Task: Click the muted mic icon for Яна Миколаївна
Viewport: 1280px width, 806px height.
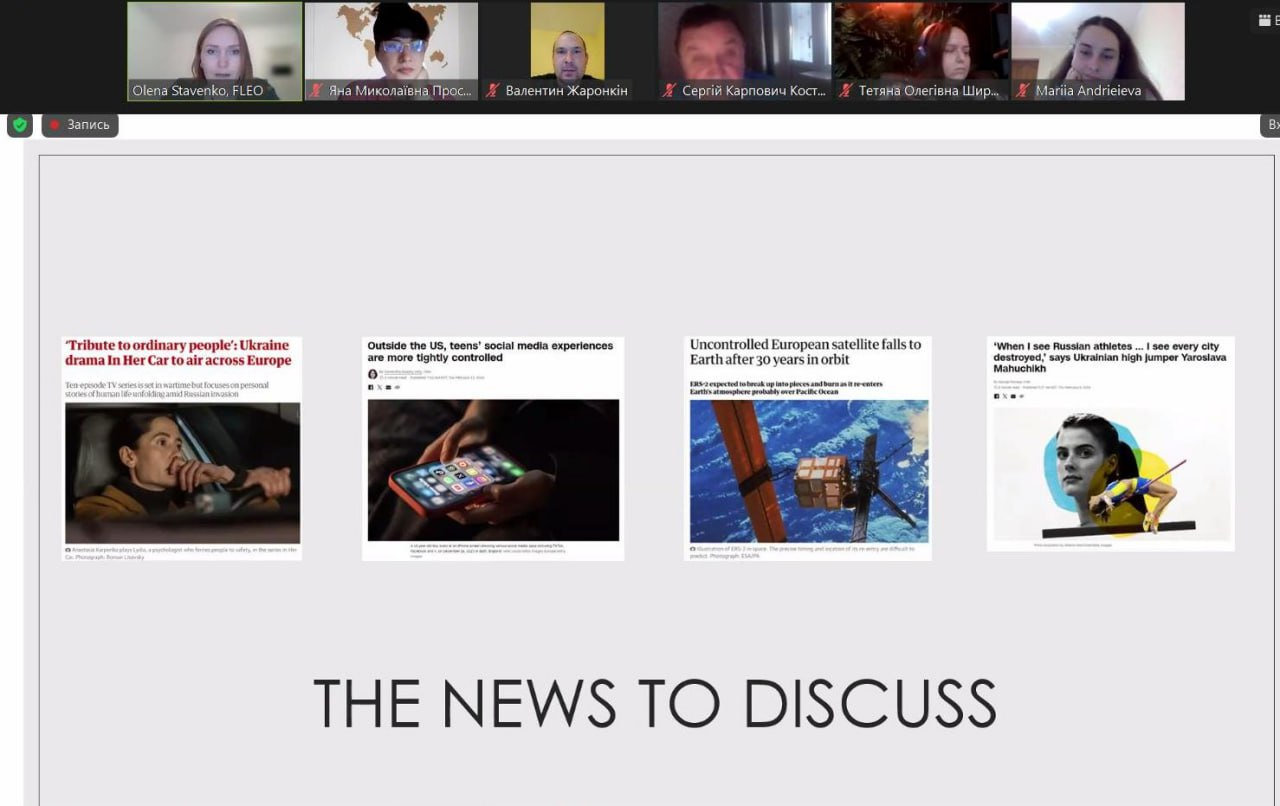Action: click(316, 91)
